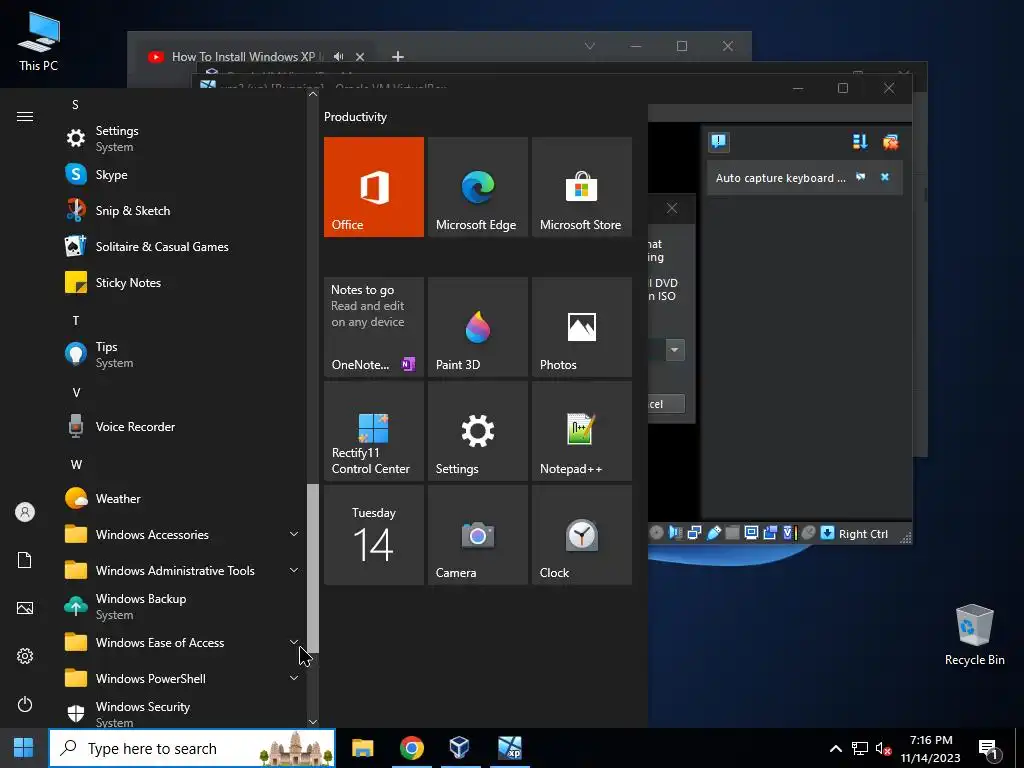Open Microsoft Store tile
Viewport: 1024px width, 768px height.
click(x=581, y=187)
